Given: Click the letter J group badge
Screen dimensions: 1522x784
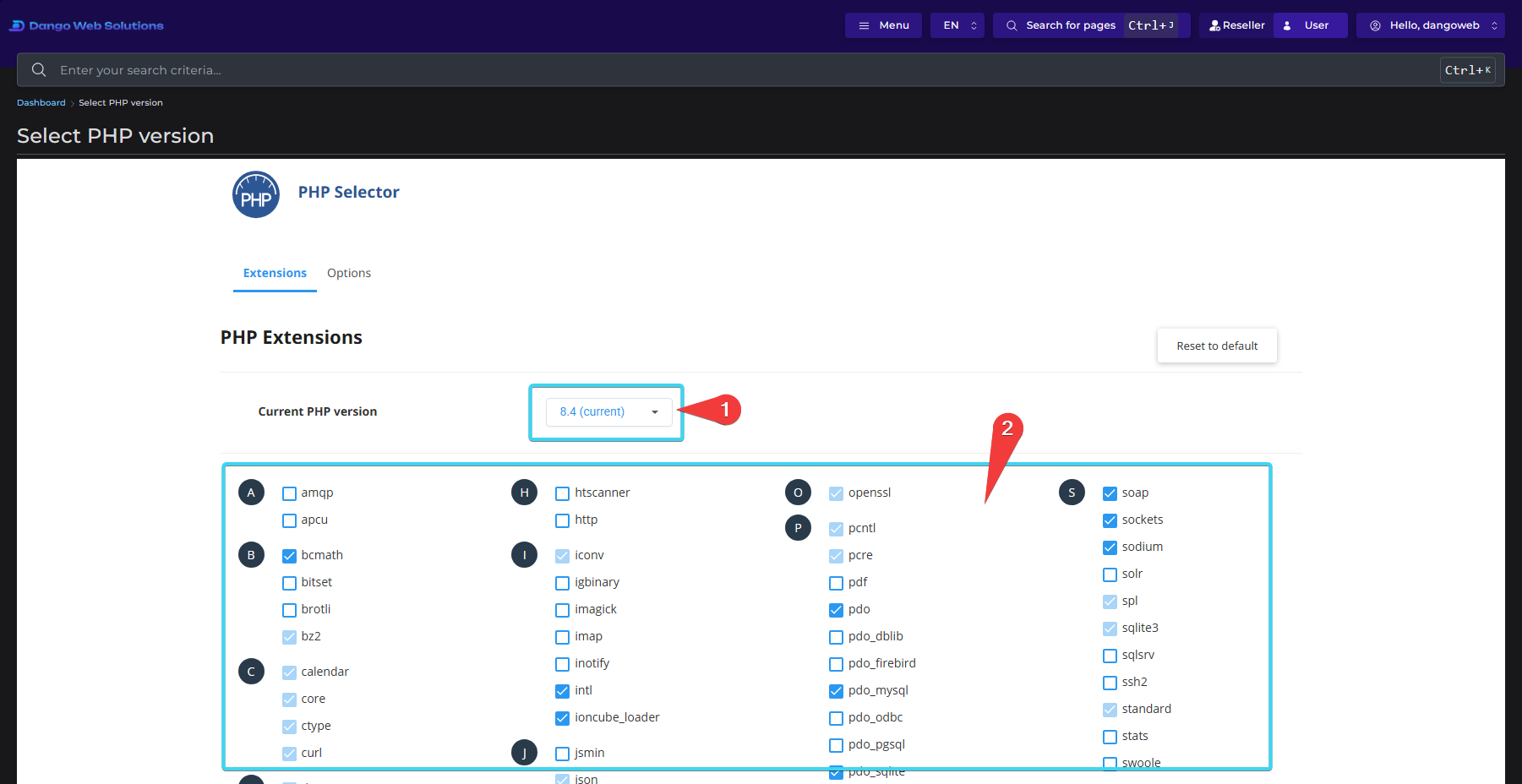Looking at the screenshot, I should click(x=524, y=753).
